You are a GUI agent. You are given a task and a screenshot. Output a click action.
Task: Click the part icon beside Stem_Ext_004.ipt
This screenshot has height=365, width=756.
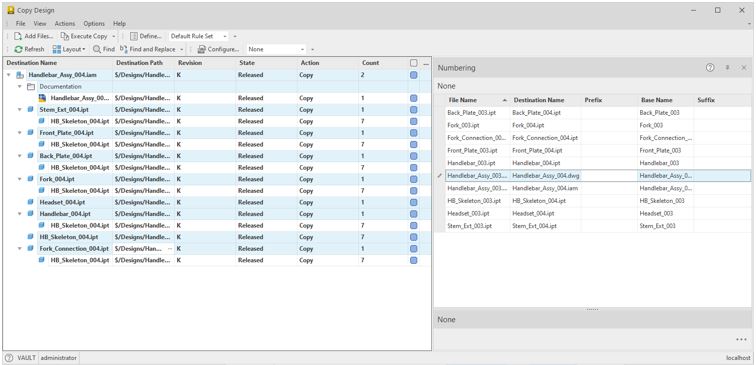(31, 109)
